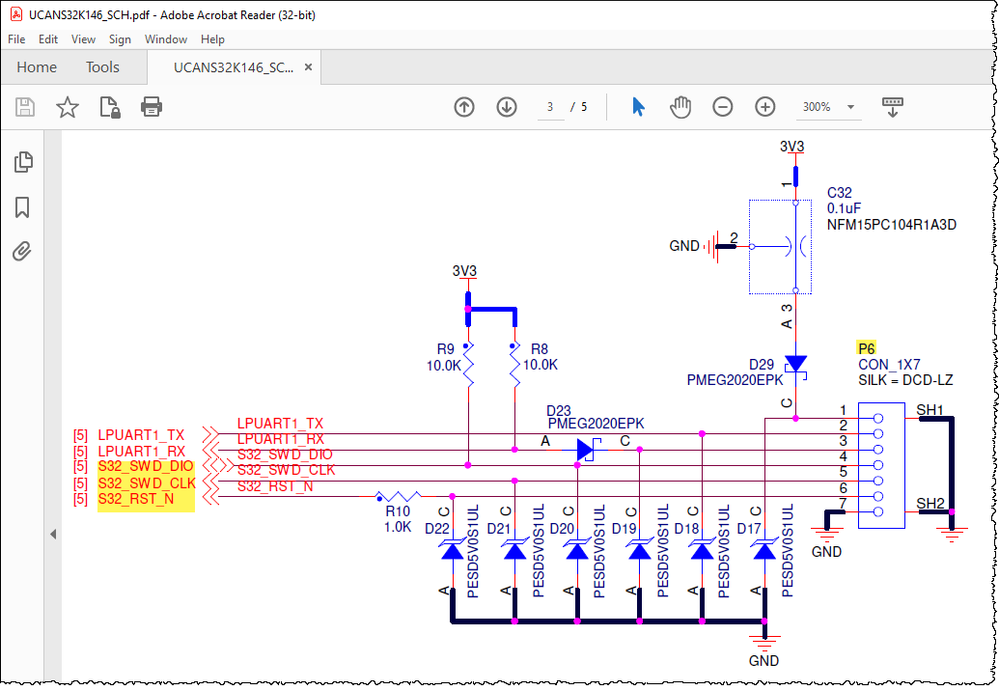Screen dimensions: 999x687
Task: Select the arrow Selection tool
Action: [x=638, y=107]
